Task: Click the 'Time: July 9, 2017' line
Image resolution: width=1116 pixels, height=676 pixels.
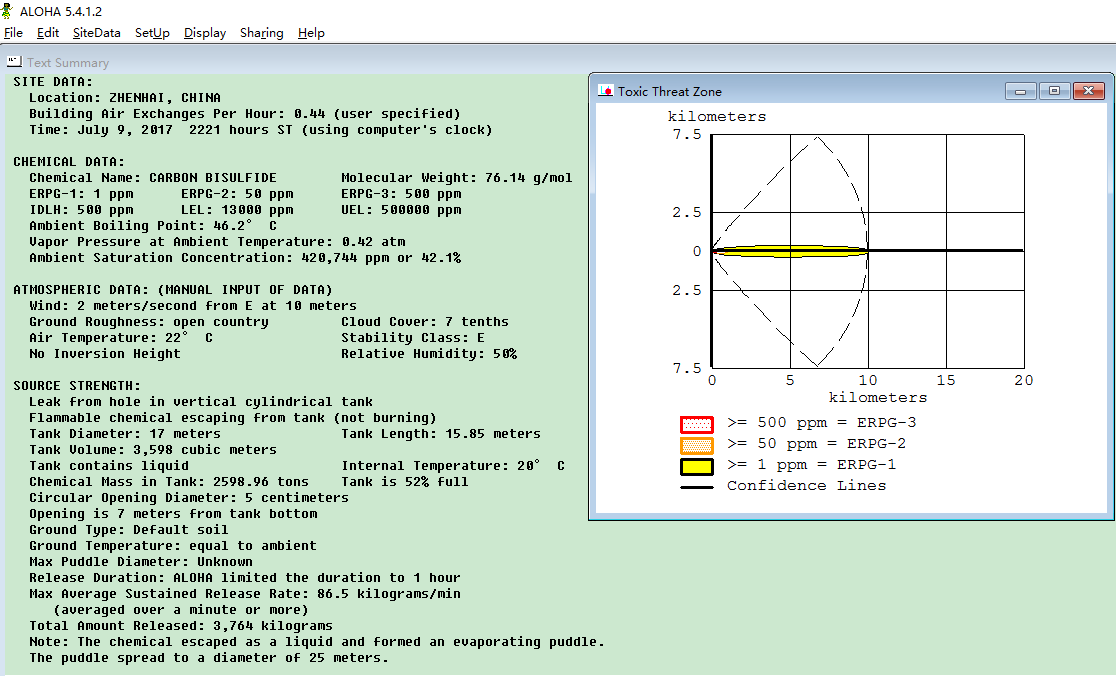Action: point(260,130)
